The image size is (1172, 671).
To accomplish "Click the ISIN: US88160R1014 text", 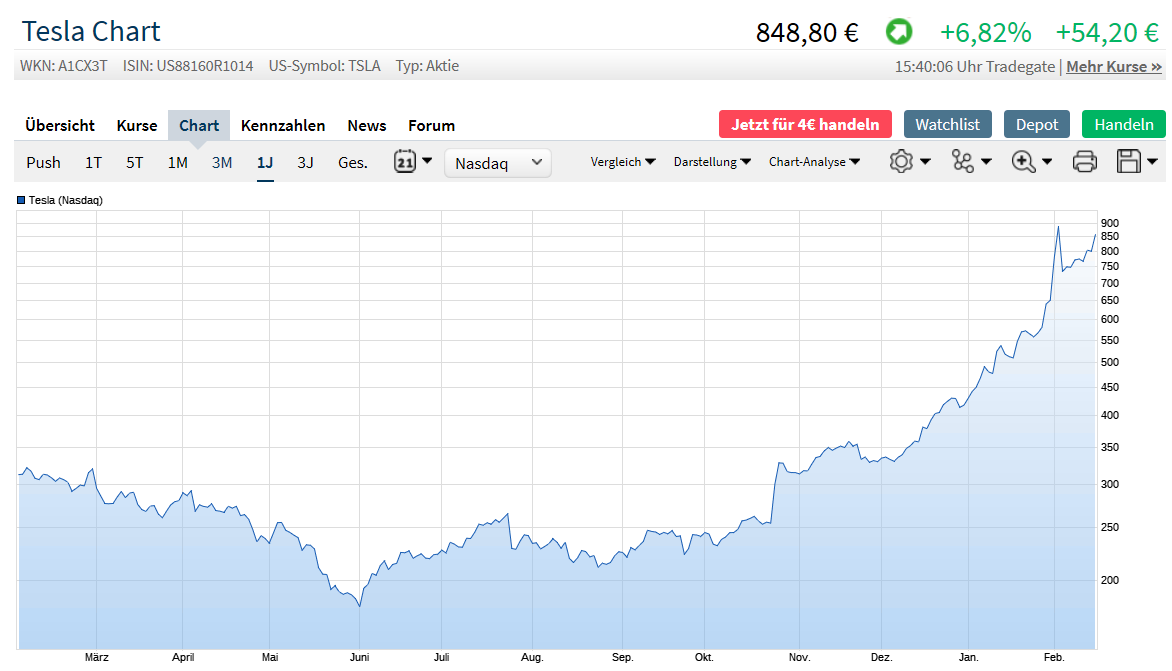I will [188, 66].
